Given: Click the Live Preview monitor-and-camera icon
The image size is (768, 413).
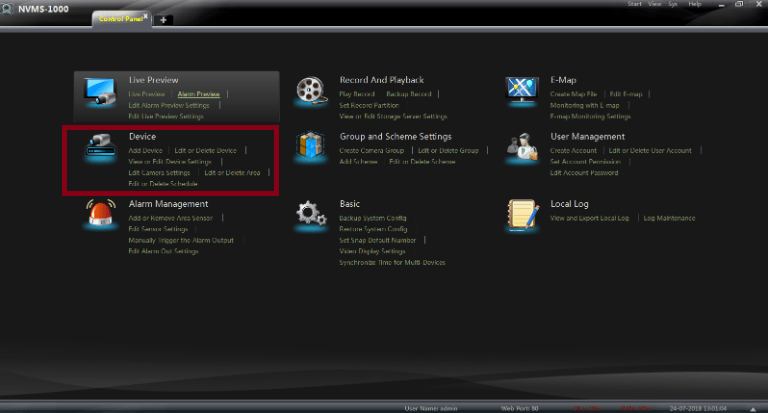Looking at the screenshot, I should pos(100,92).
